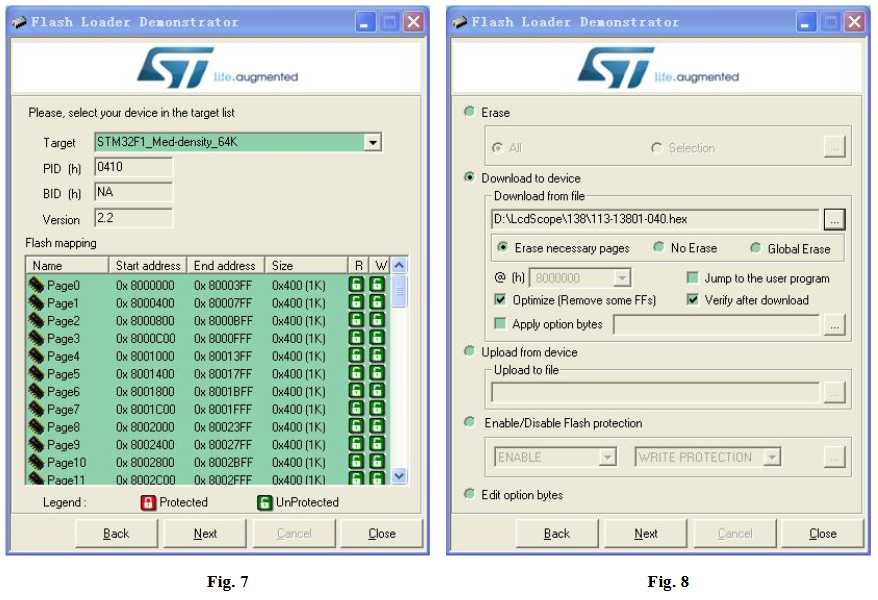Click Fig. 7 window title bar icon
The height and width of the screenshot is (600, 878).
pos(20,22)
